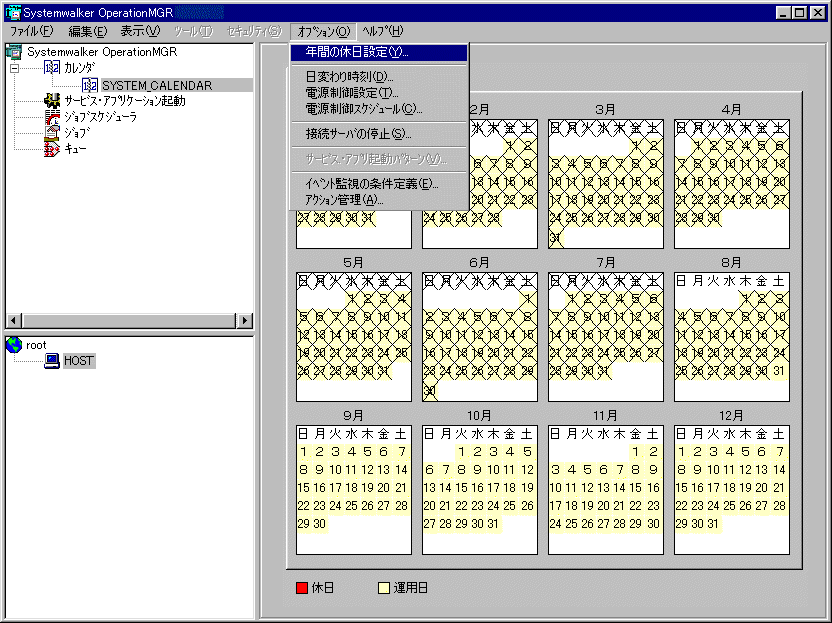
Task: Click the SYSTEM_CALENDAR item icon
Action: click(x=89, y=85)
